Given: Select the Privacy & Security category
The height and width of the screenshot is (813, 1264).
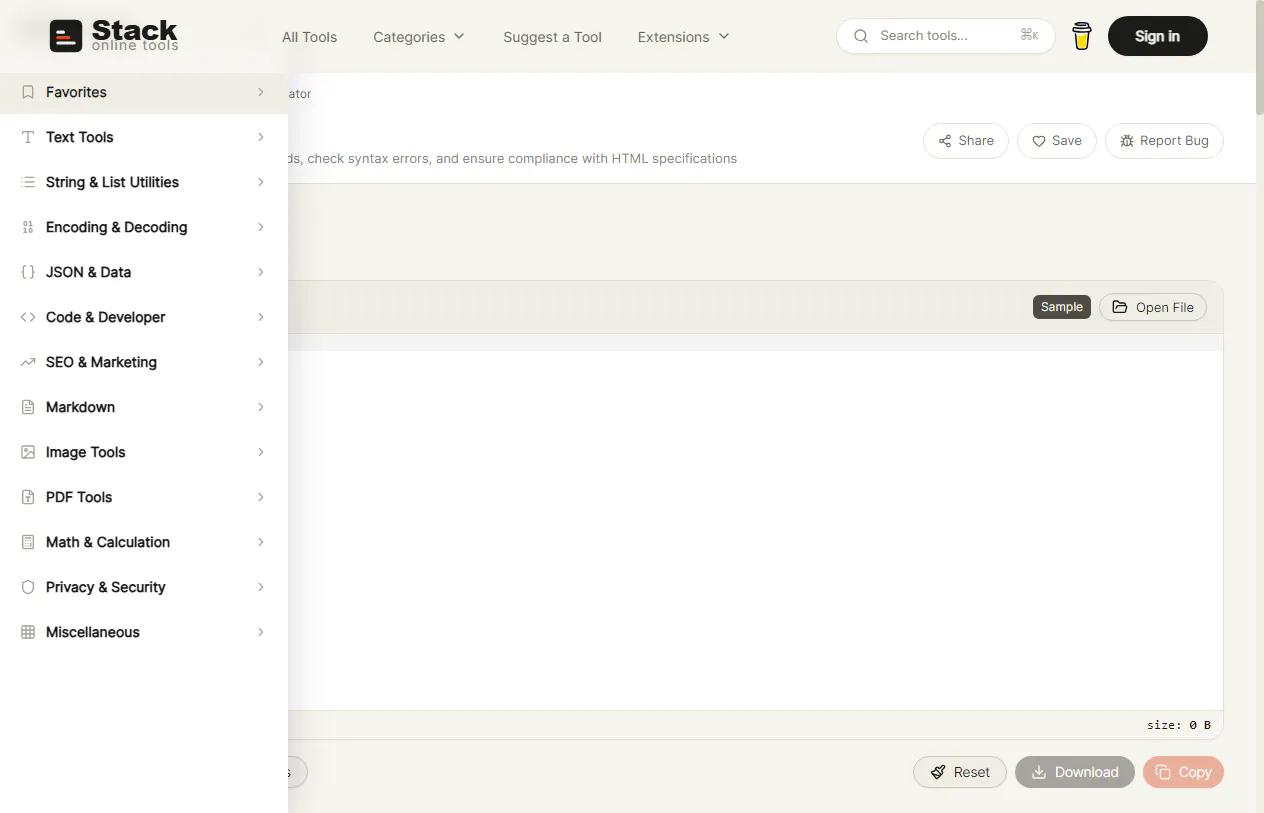Looking at the screenshot, I should click(x=144, y=587).
